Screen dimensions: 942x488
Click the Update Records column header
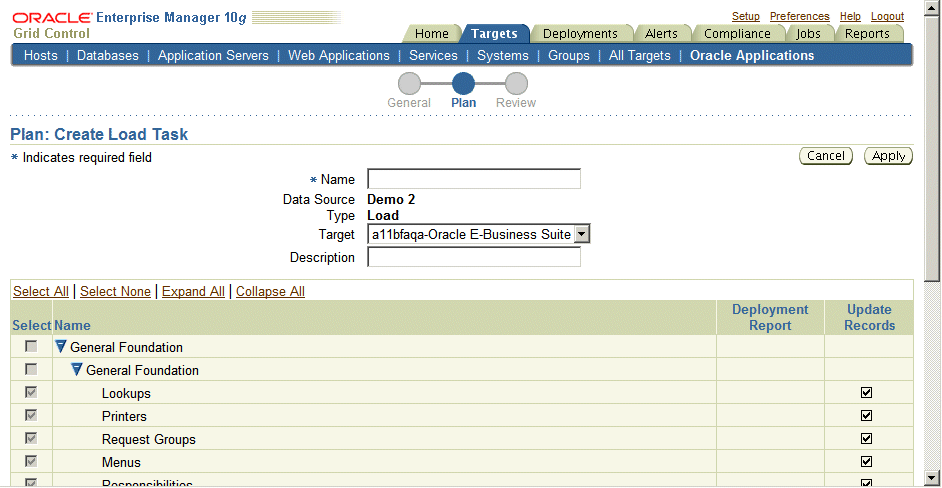[869, 317]
